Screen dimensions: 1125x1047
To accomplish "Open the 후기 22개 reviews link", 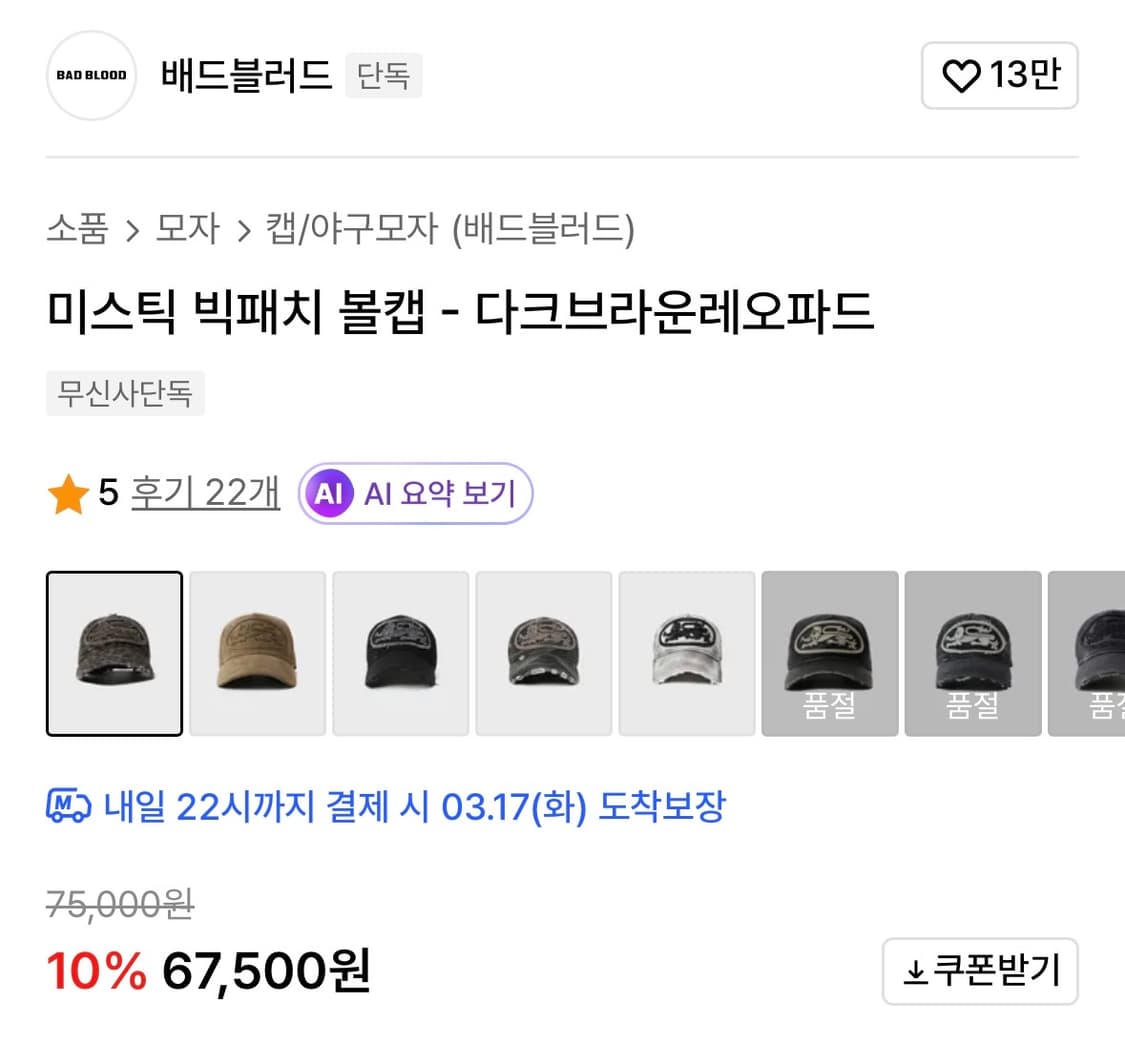I will pyautogui.click(x=204, y=493).
